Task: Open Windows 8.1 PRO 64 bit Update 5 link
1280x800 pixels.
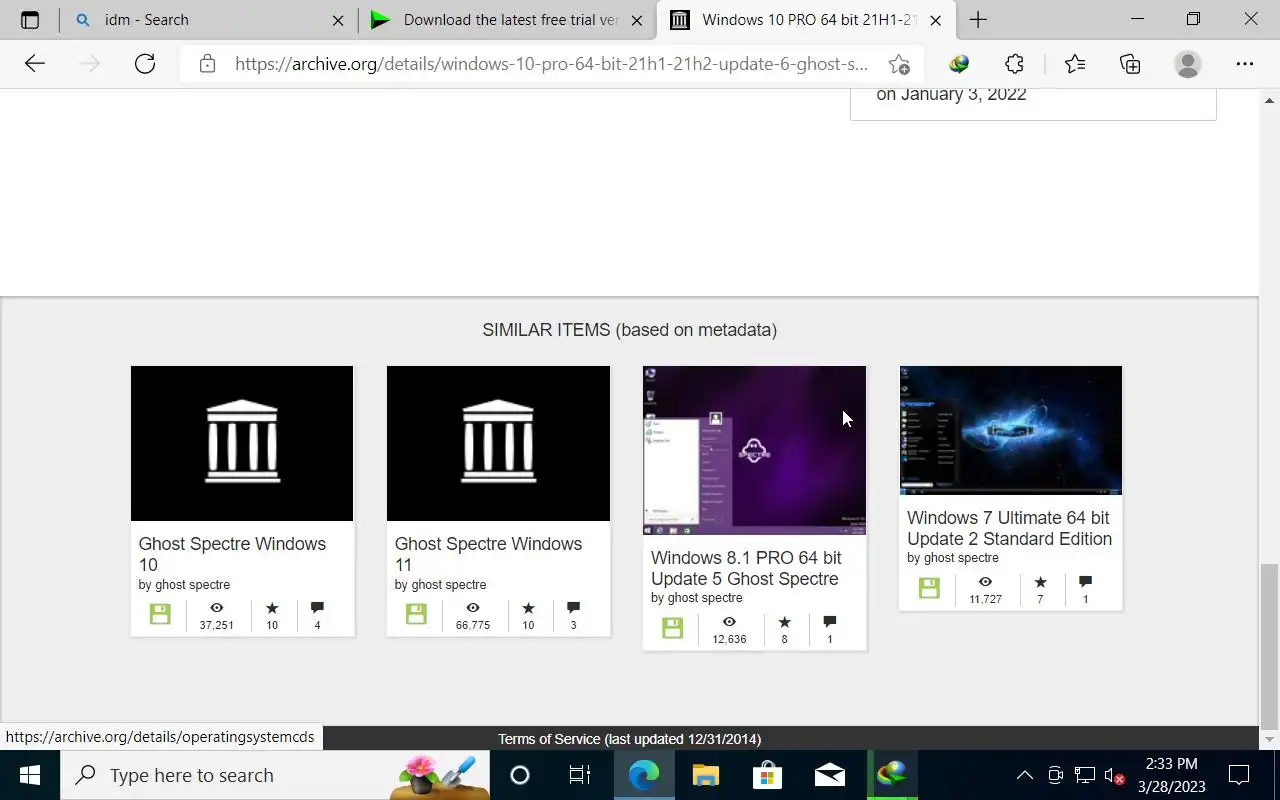Action: coord(746,568)
